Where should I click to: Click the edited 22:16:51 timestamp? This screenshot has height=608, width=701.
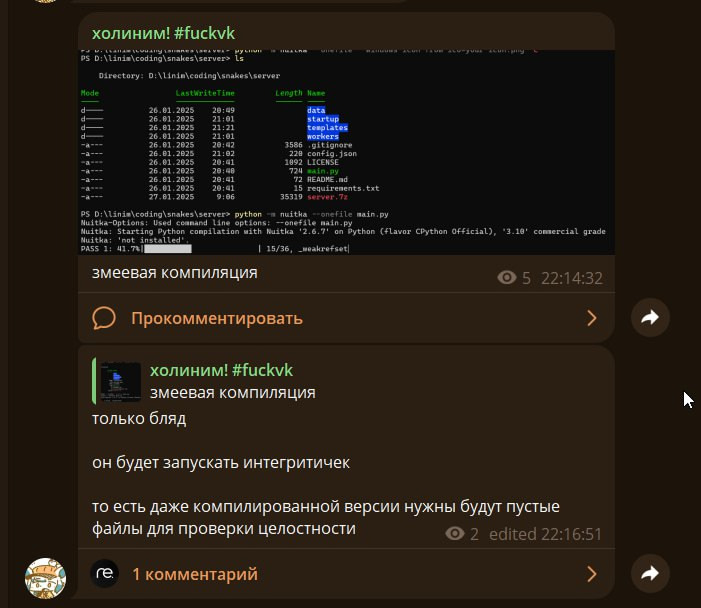545,534
